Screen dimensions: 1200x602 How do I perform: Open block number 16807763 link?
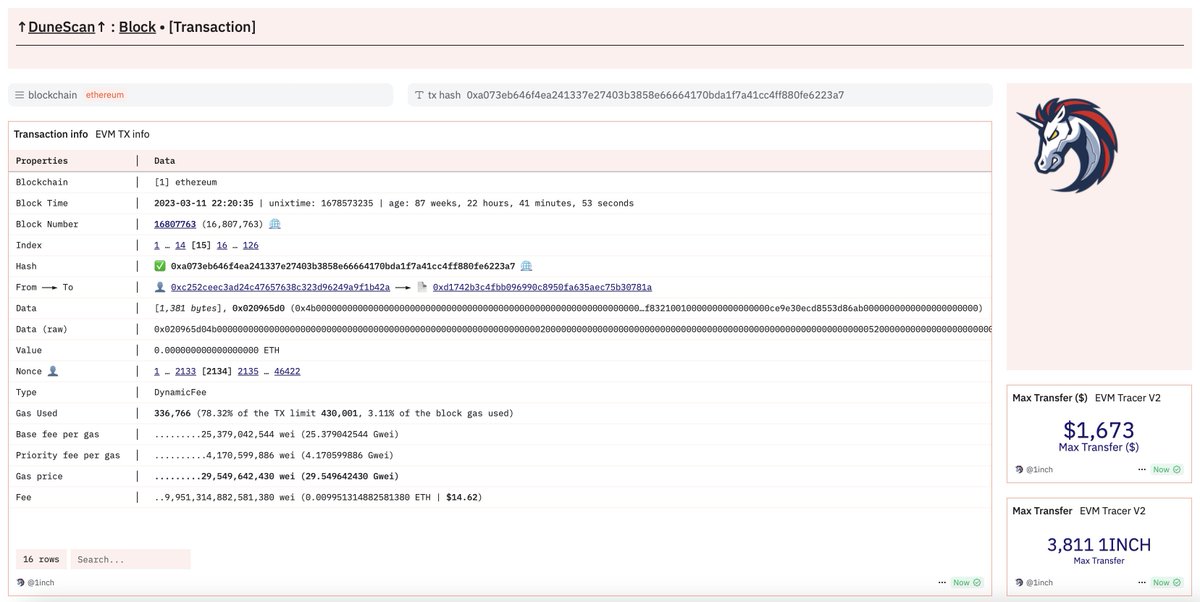click(175, 224)
